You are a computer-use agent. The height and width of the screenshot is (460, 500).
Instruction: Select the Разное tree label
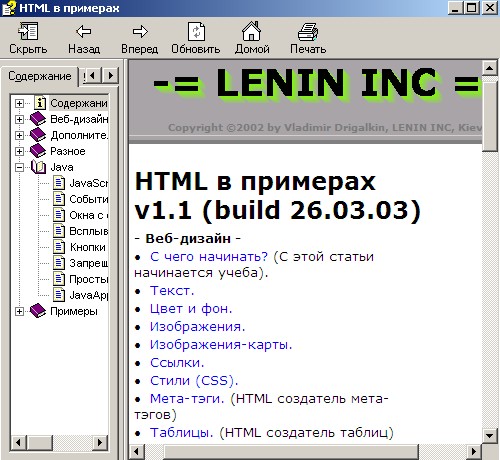point(68,151)
